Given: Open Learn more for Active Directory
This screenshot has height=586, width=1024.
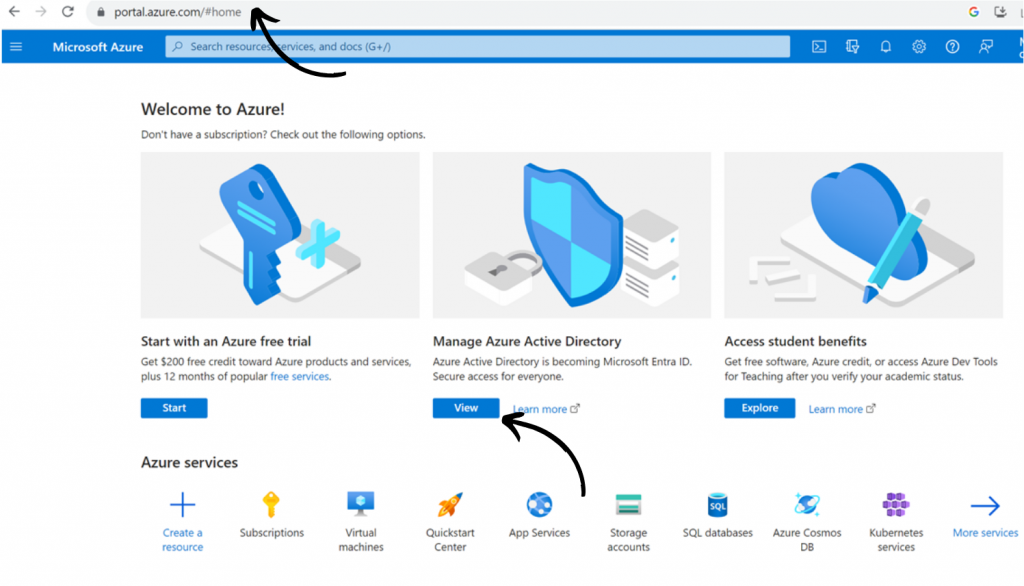Looking at the screenshot, I should 546,409.
